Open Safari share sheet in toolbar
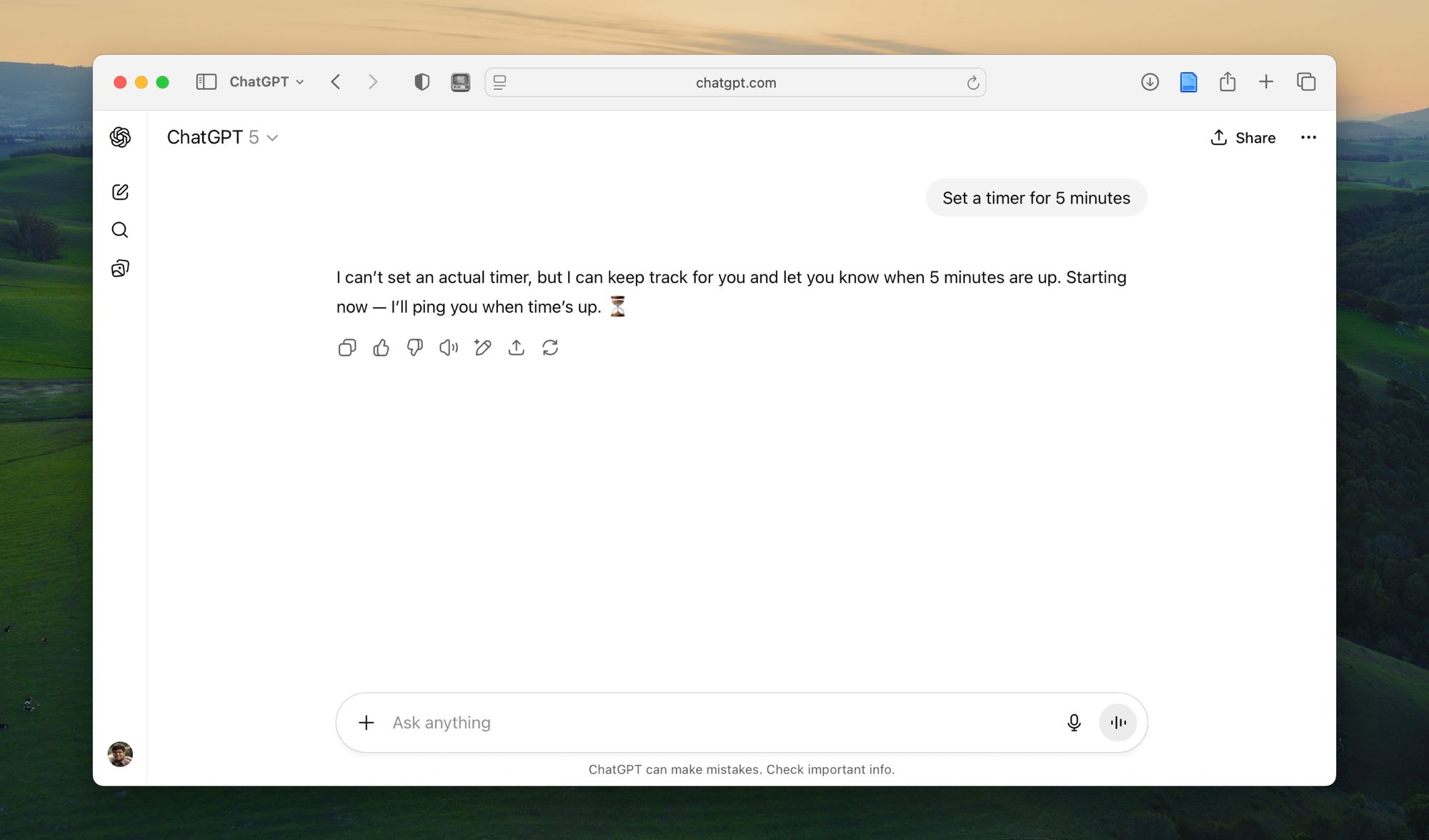The image size is (1429, 840). (1228, 81)
